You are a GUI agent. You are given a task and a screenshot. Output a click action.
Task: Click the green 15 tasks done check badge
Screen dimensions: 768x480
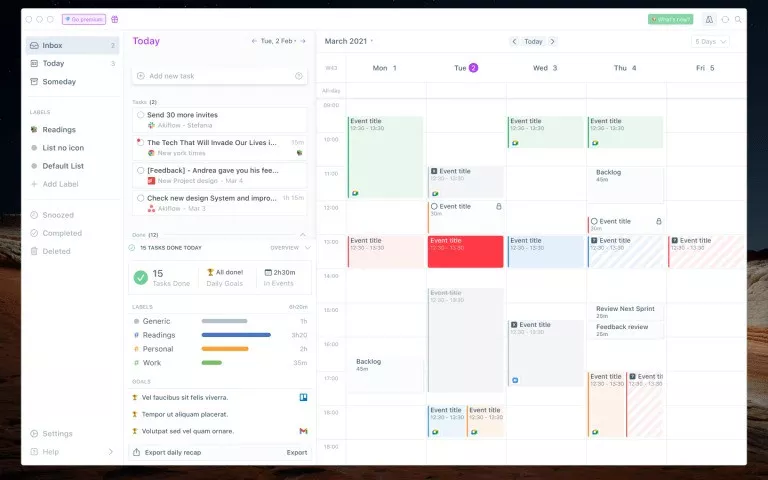coord(141,277)
